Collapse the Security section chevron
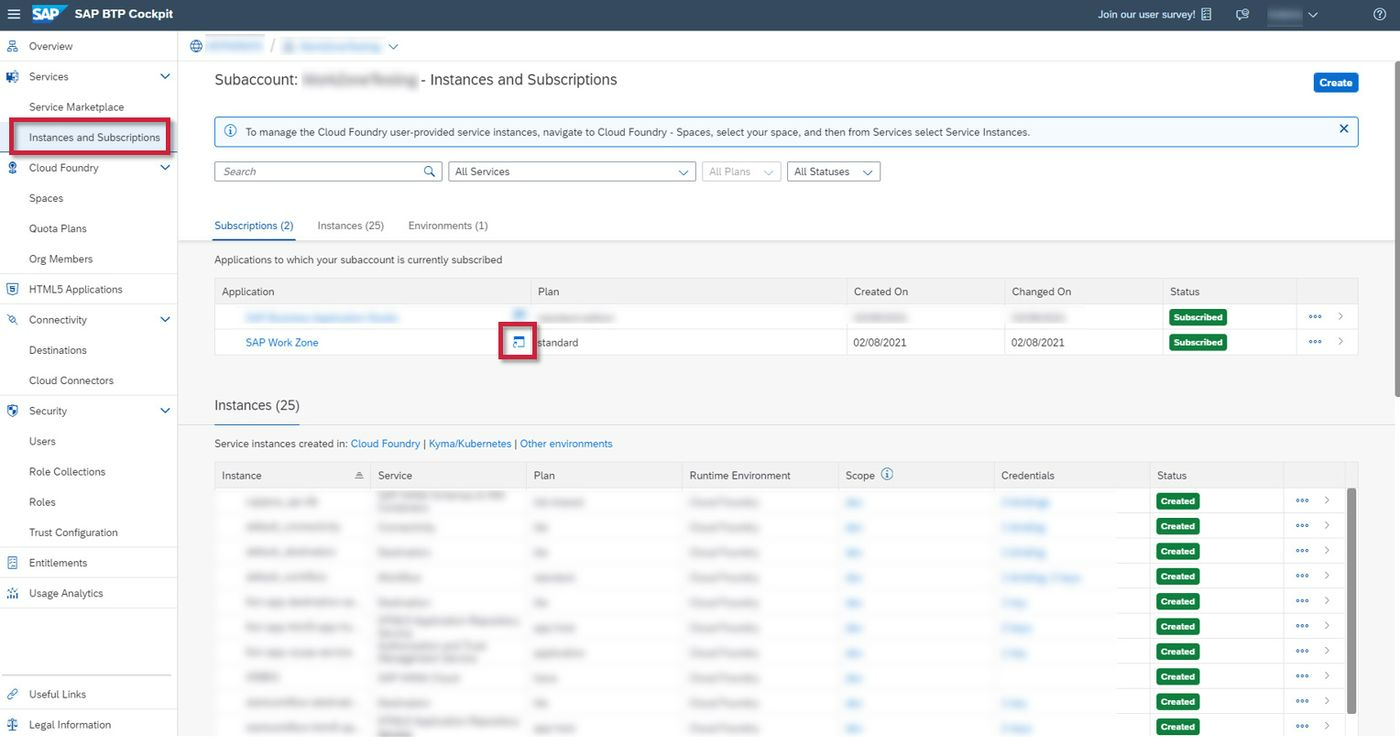This screenshot has width=1400, height=737. [166, 411]
